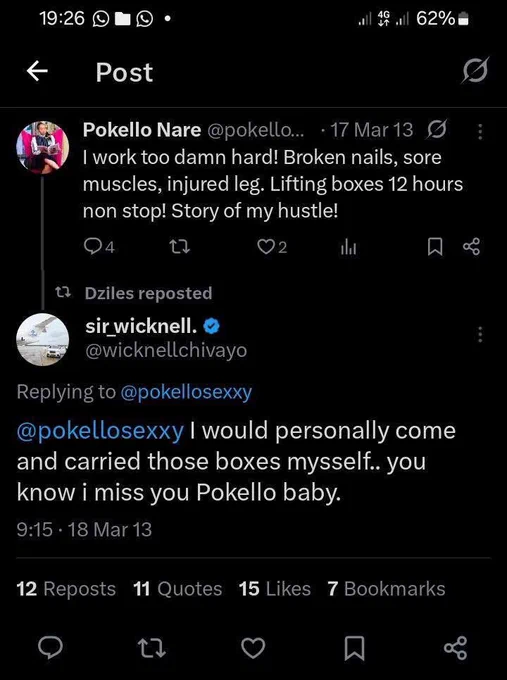This screenshot has height=680, width=507.
Task: Bookmark Pokello Nare's original post
Action: tap(435, 247)
